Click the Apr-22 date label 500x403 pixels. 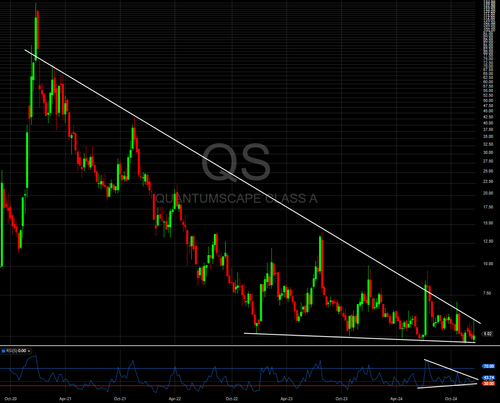(x=175, y=399)
